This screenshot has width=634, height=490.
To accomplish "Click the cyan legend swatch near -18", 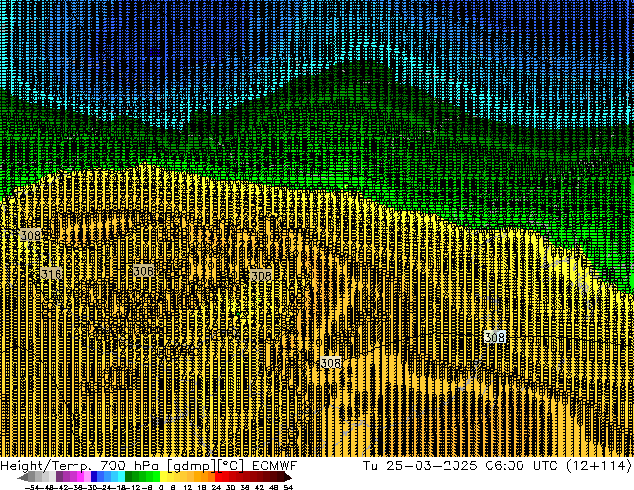I will [121, 477].
